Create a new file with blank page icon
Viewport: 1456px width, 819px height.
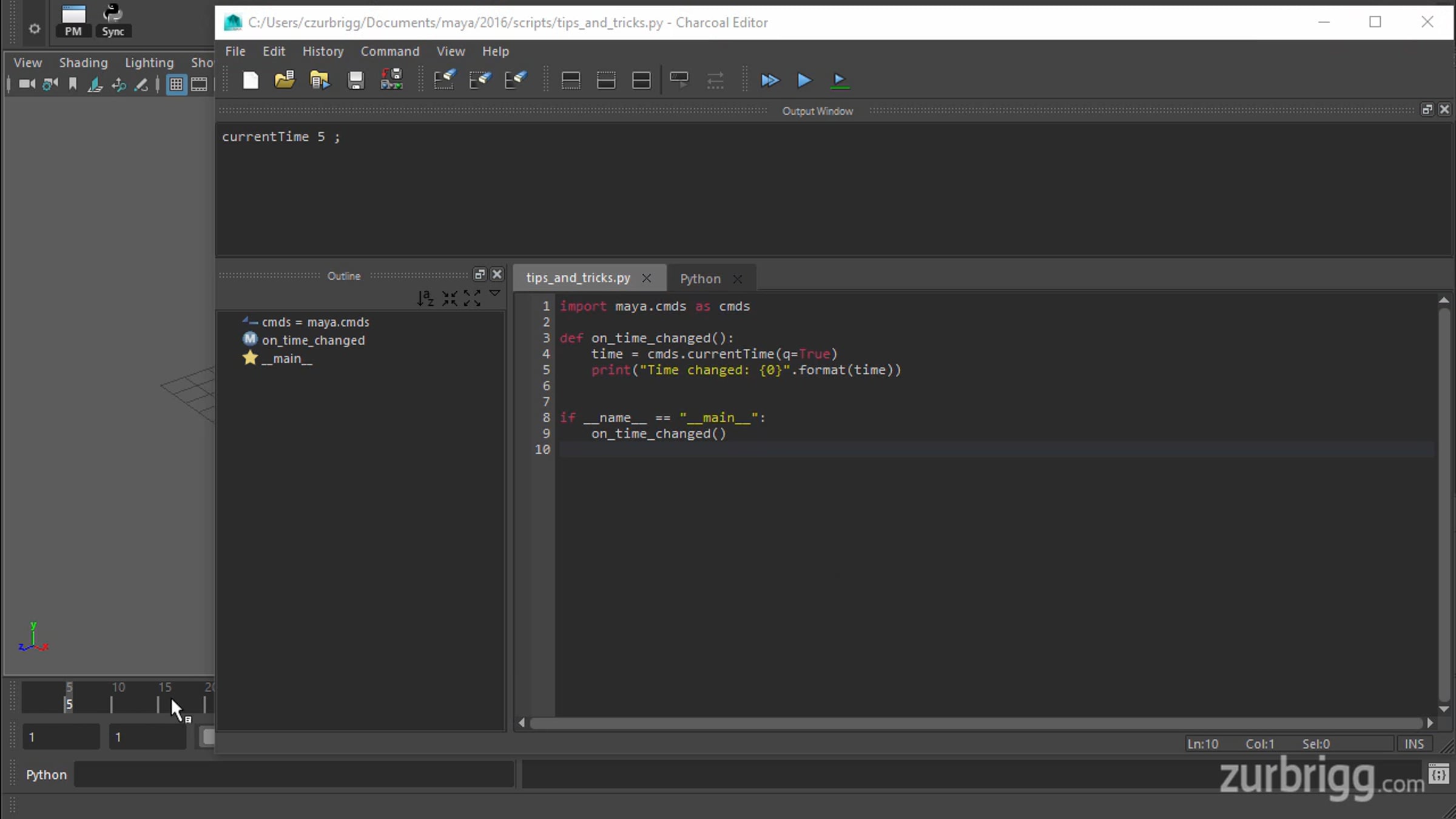[x=251, y=80]
